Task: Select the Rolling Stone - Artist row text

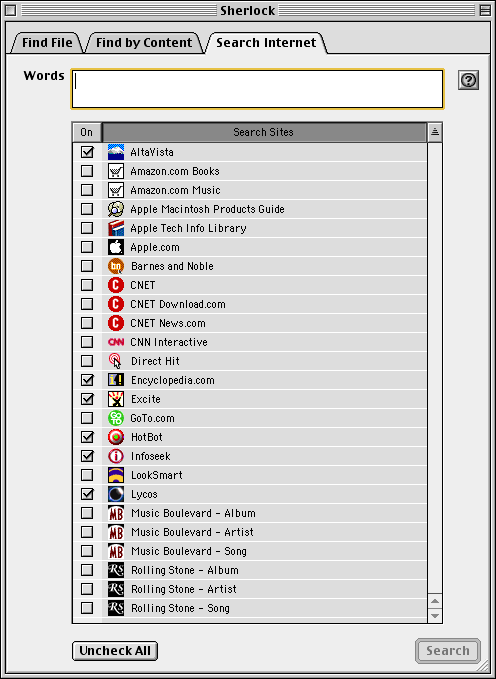Action: click(184, 589)
